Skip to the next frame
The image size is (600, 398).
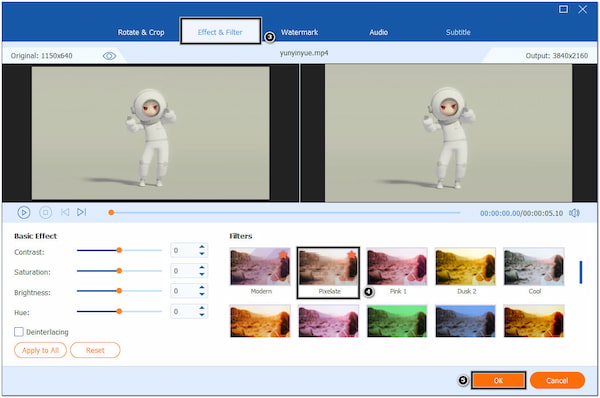[x=82, y=212]
